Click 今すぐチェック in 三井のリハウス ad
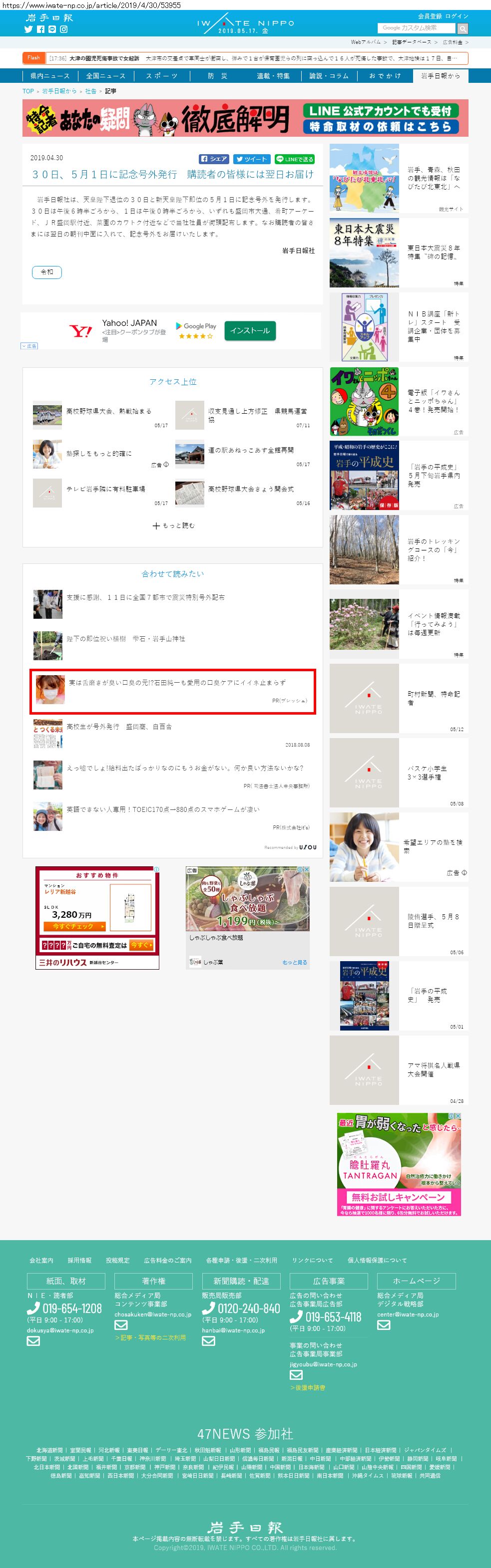The width and height of the screenshot is (491, 1568). [x=74, y=926]
